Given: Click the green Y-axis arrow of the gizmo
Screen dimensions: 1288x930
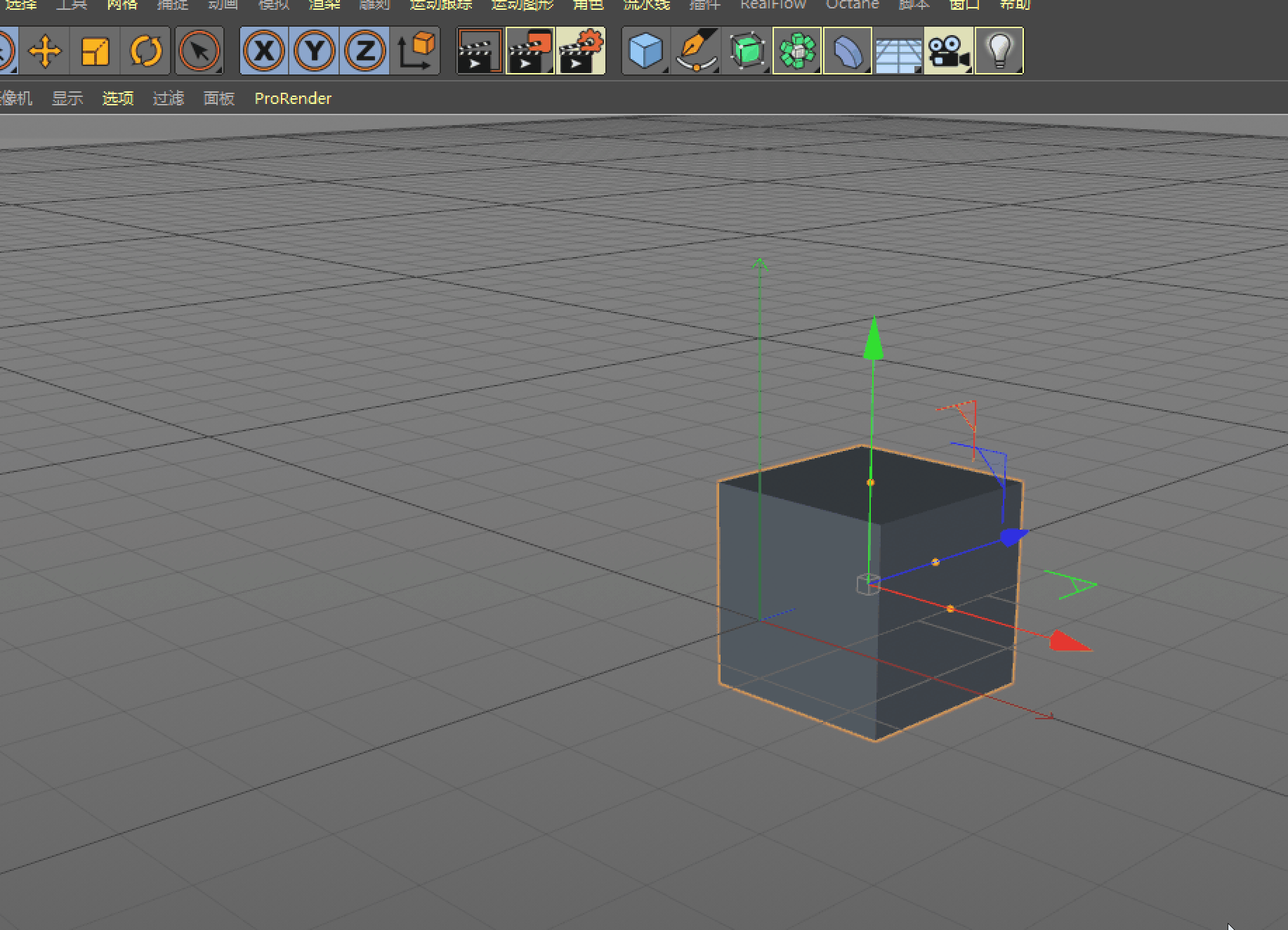Looking at the screenshot, I should pyautogui.click(x=874, y=339).
